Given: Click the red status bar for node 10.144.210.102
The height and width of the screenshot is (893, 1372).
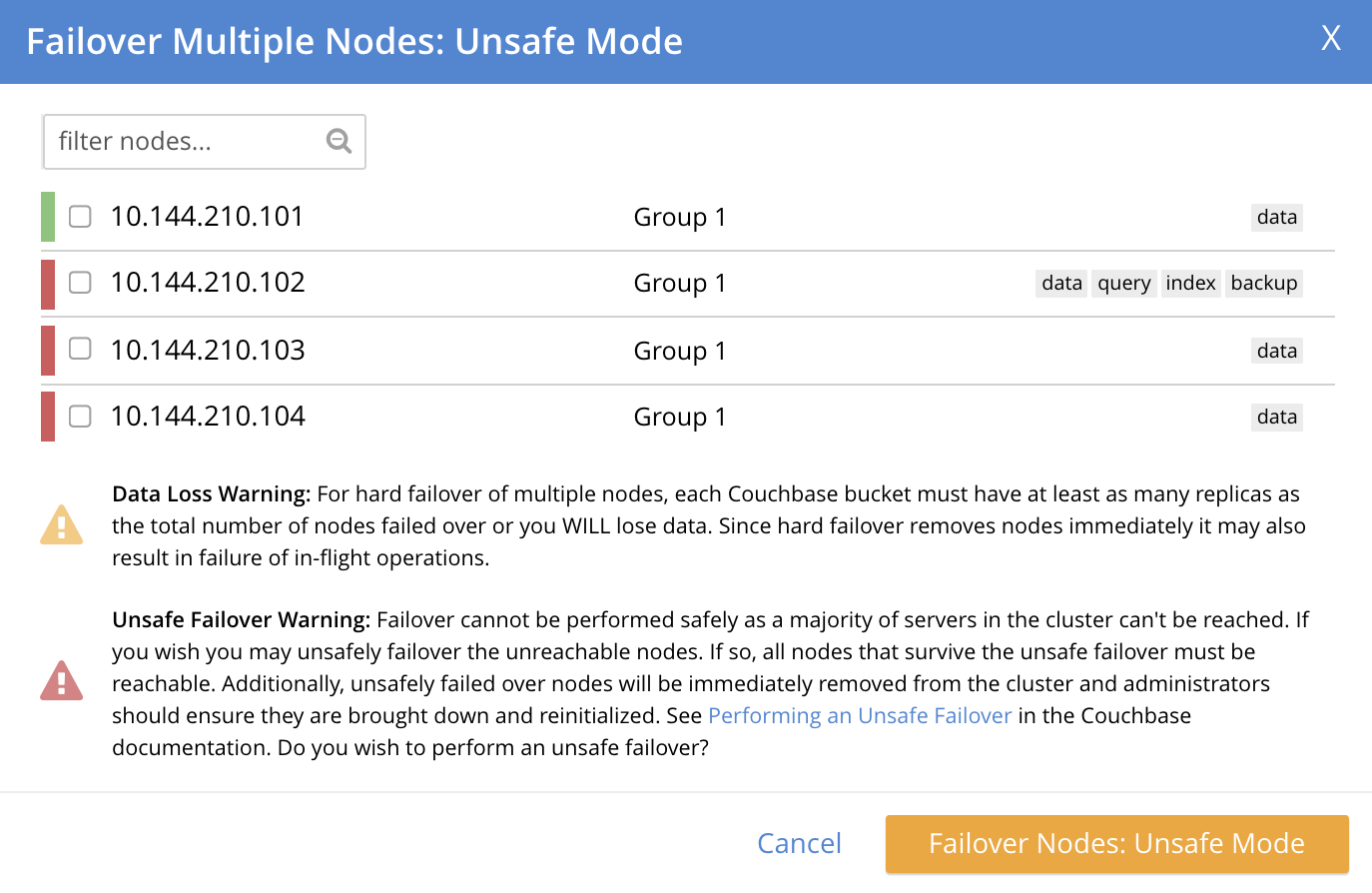Looking at the screenshot, I should [48, 284].
